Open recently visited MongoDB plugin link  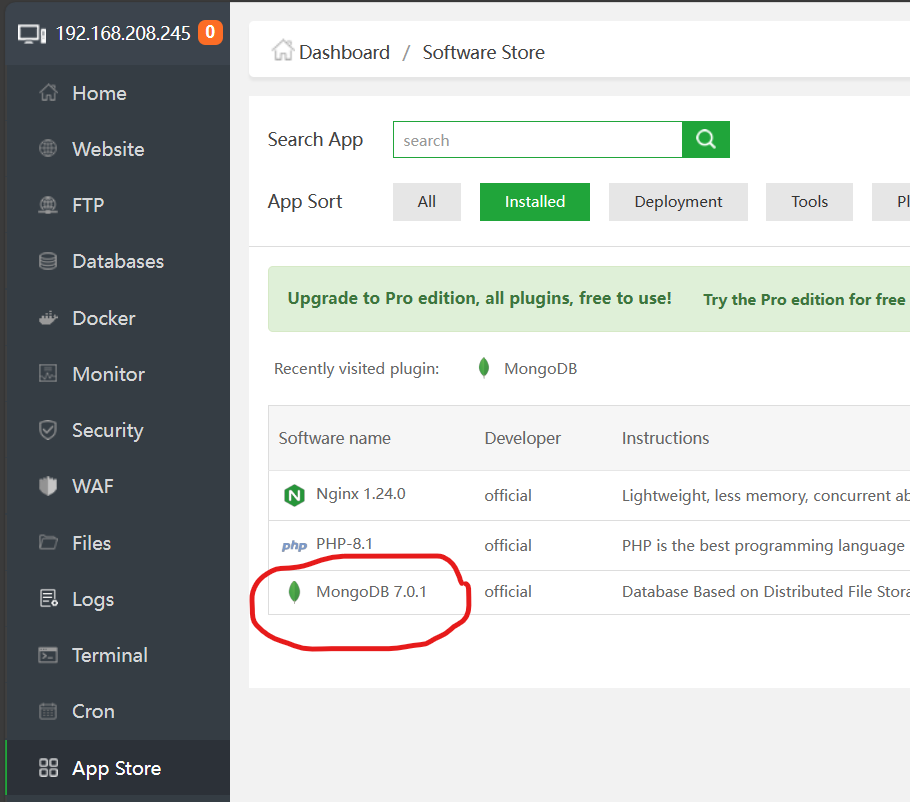[x=540, y=369]
